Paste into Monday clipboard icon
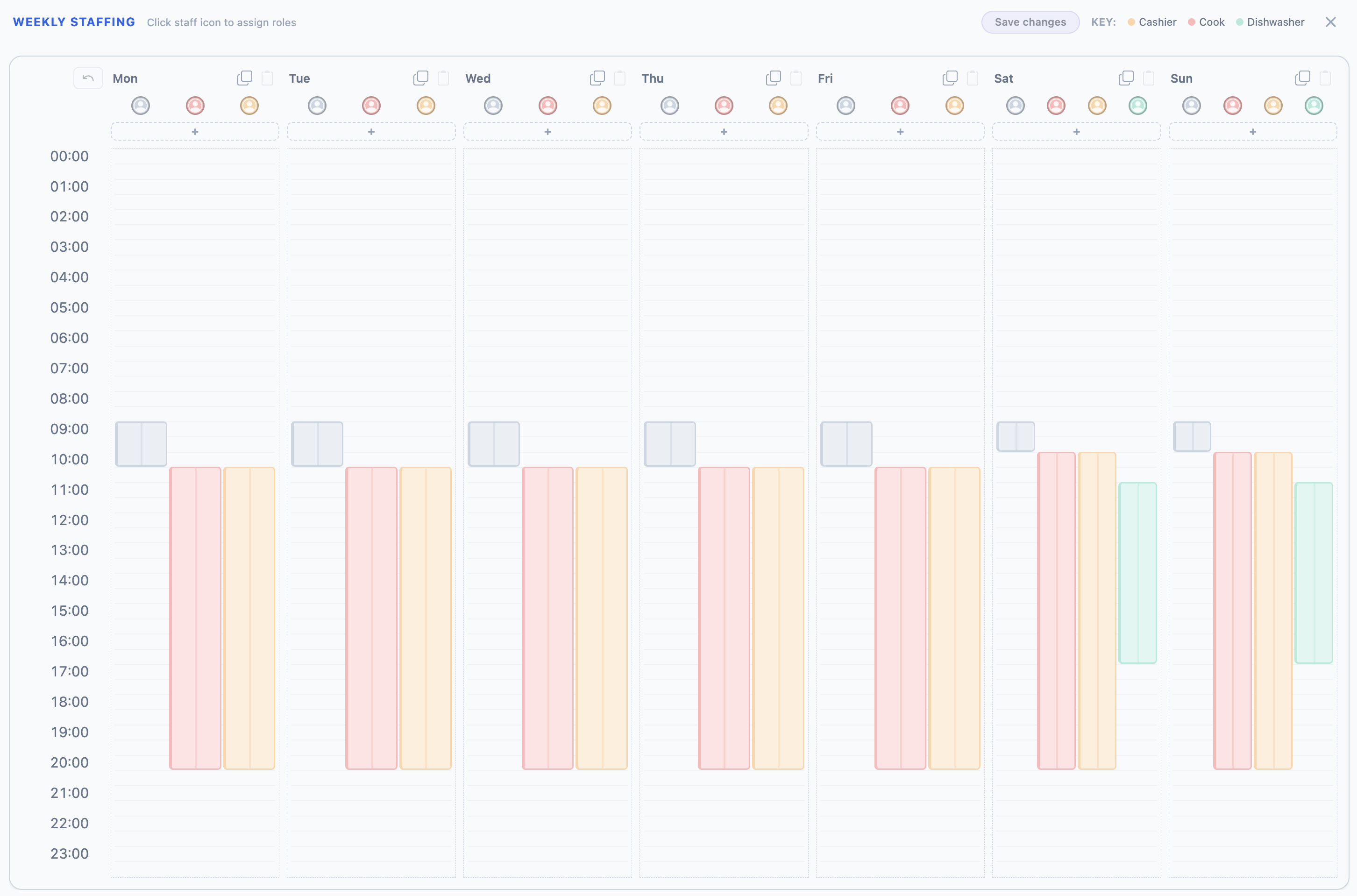Screen dimensions: 1357x896 (x=267, y=78)
